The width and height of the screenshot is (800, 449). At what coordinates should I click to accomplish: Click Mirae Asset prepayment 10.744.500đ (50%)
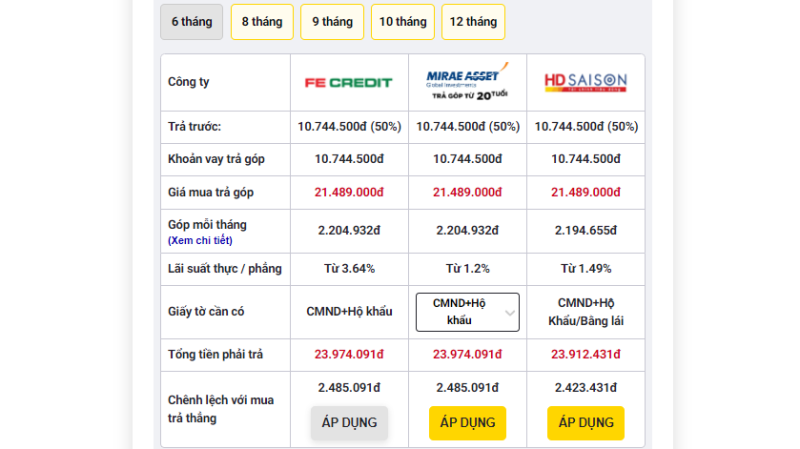click(467, 127)
